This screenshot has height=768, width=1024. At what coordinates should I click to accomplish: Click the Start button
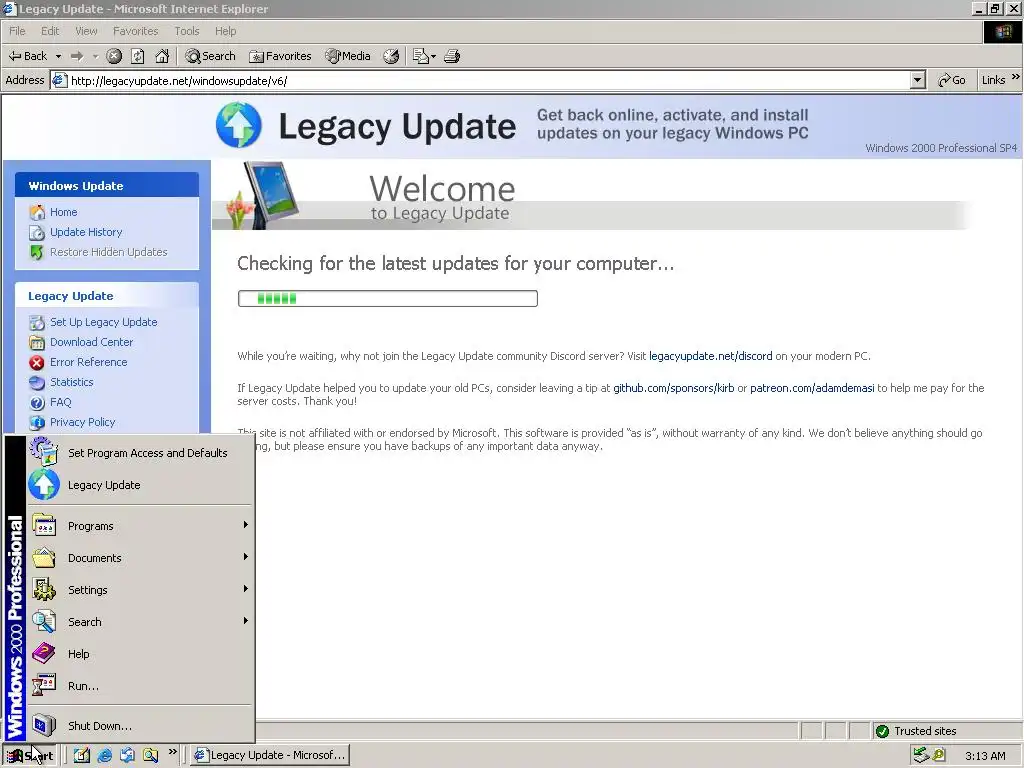(30, 755)
